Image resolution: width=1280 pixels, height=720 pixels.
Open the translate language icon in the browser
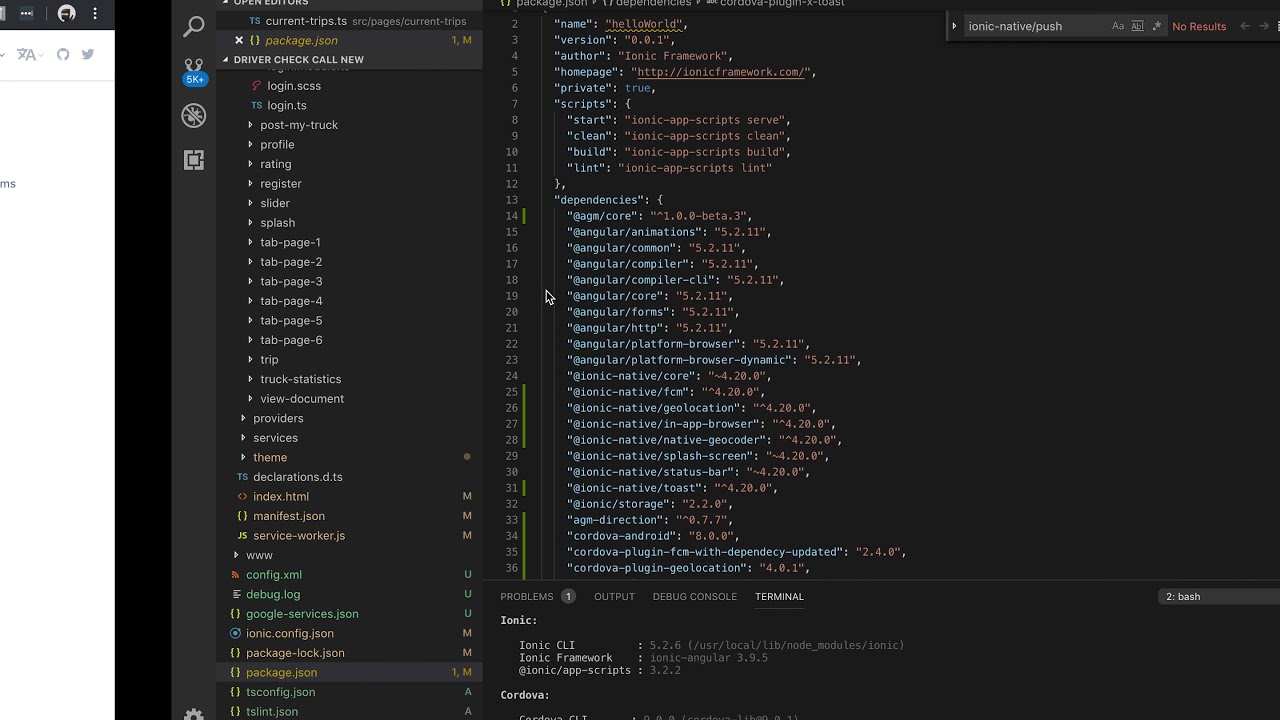coord(27,54)
